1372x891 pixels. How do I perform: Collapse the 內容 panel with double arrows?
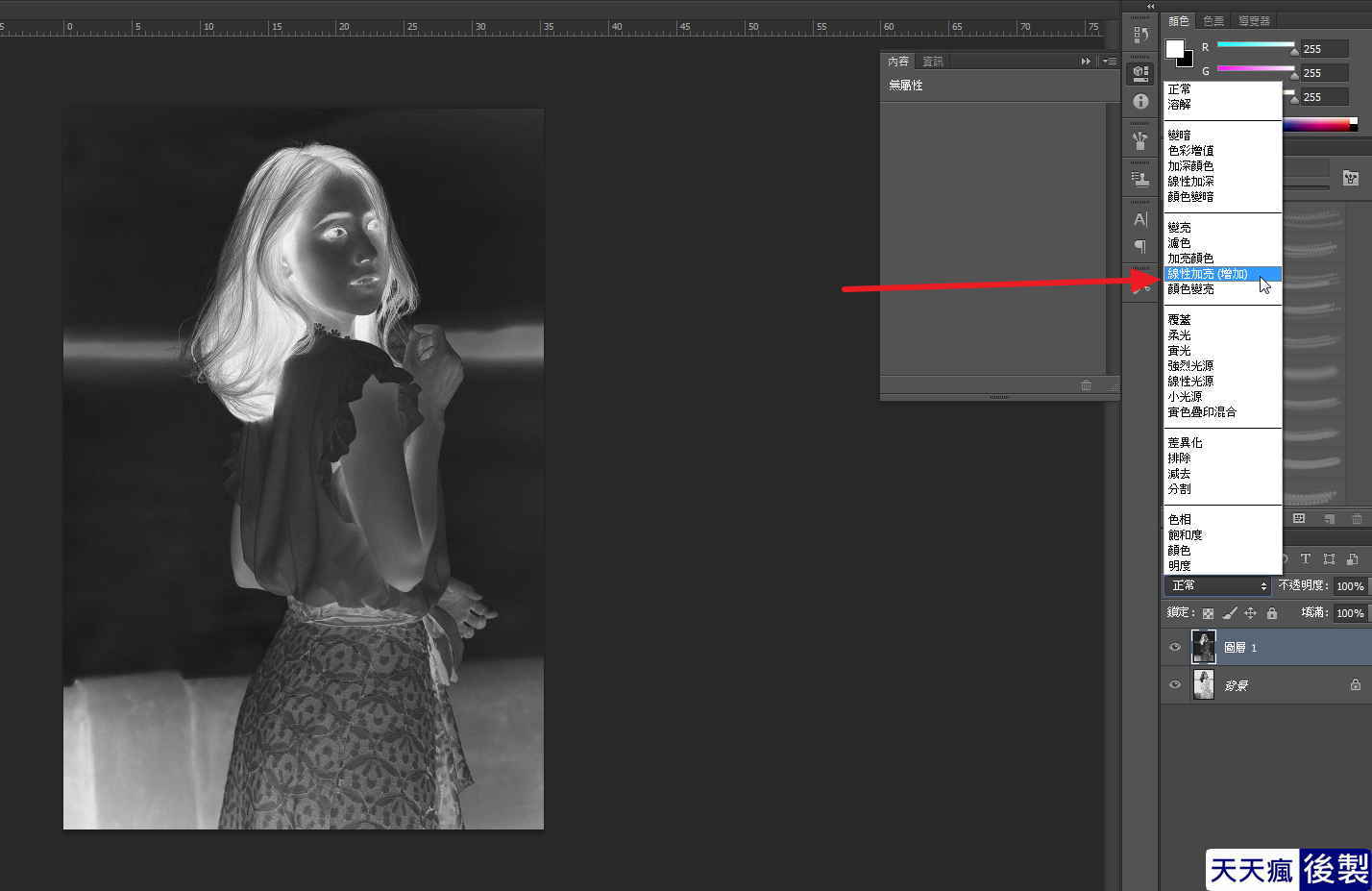pyautogui.click(x=1086, y=61)
